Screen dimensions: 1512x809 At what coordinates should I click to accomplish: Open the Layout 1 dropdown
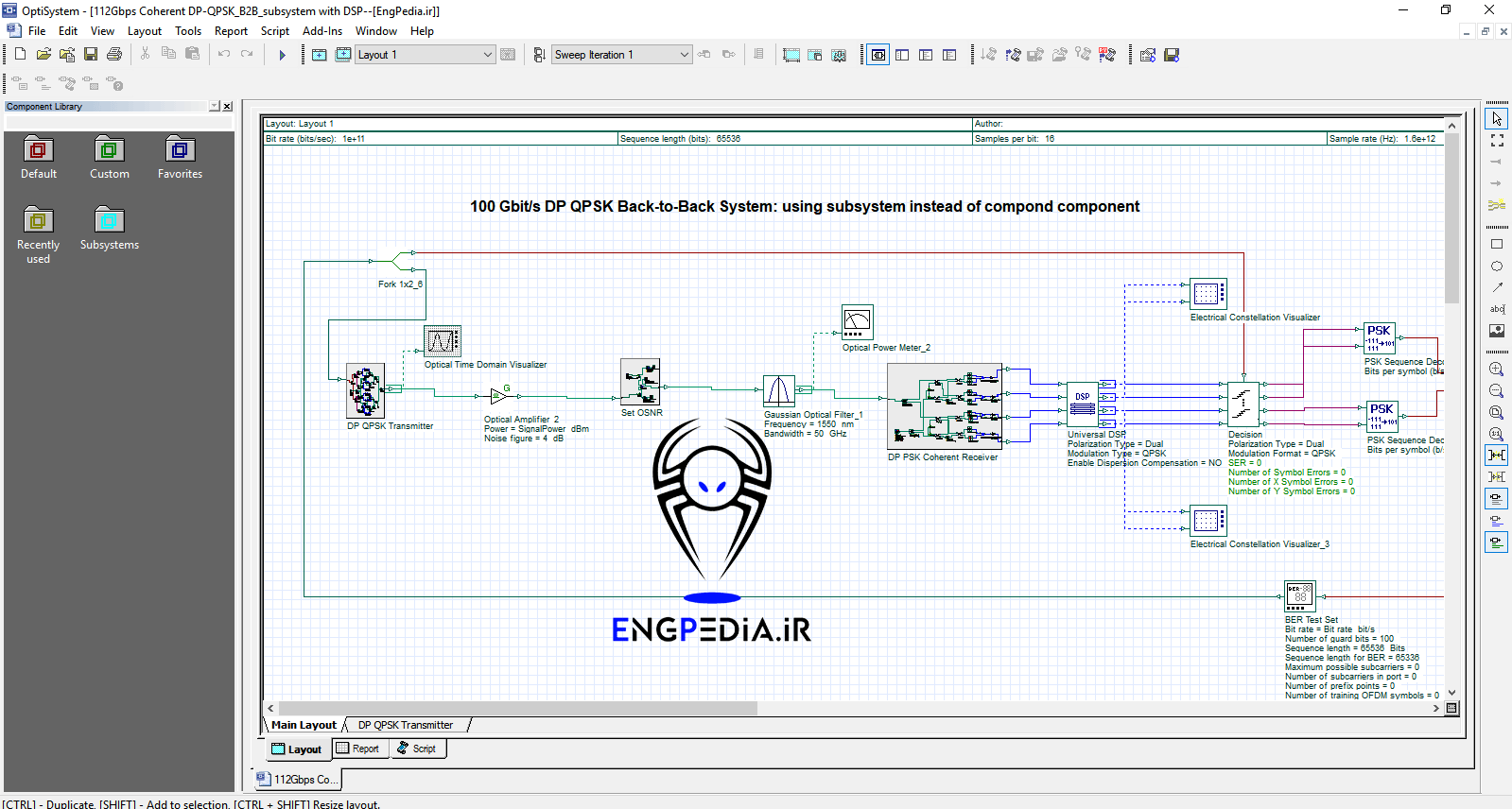point(488,55)
